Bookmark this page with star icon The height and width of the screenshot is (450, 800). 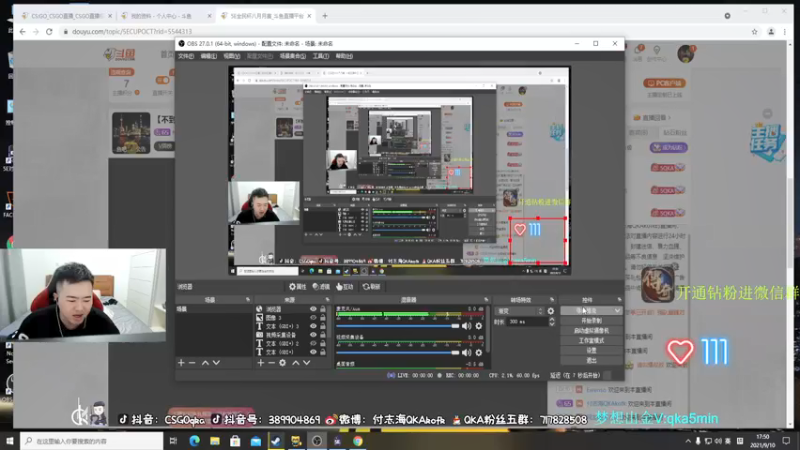754,32
